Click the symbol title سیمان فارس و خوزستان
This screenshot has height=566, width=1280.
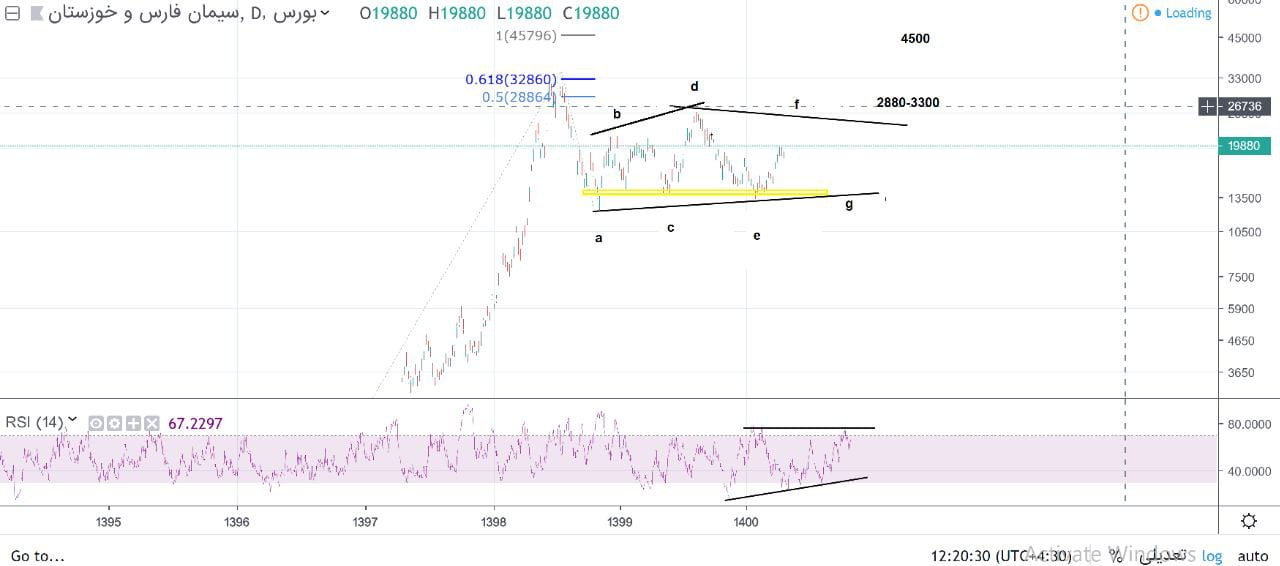(x=142, y=14)
